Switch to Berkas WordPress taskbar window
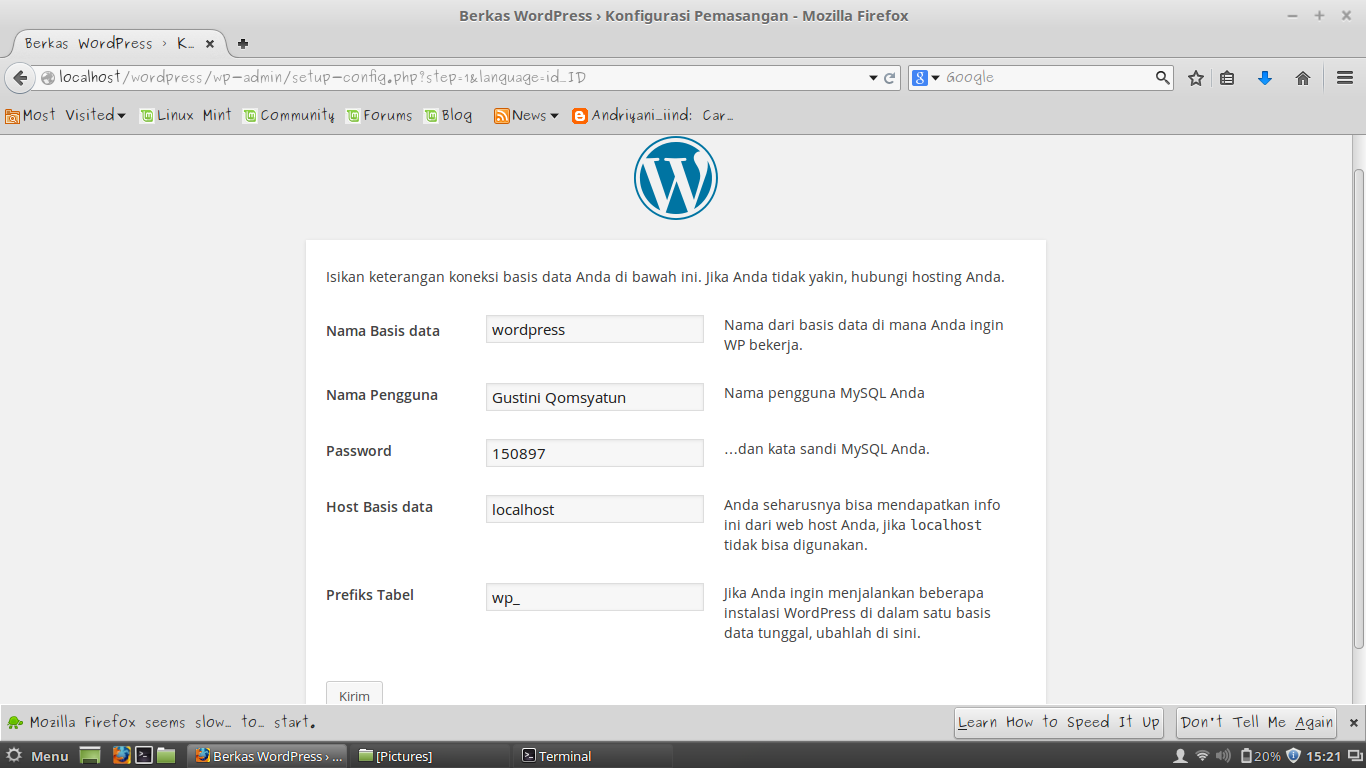This screenshot has width=1366, height=768. 268,756
